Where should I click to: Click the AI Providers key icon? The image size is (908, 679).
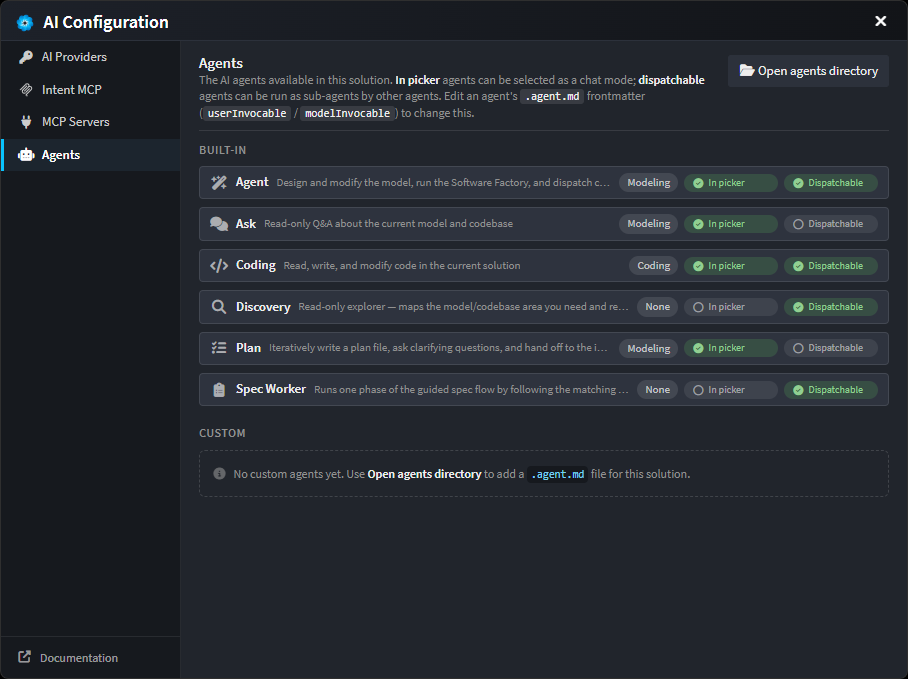point(25,57)
